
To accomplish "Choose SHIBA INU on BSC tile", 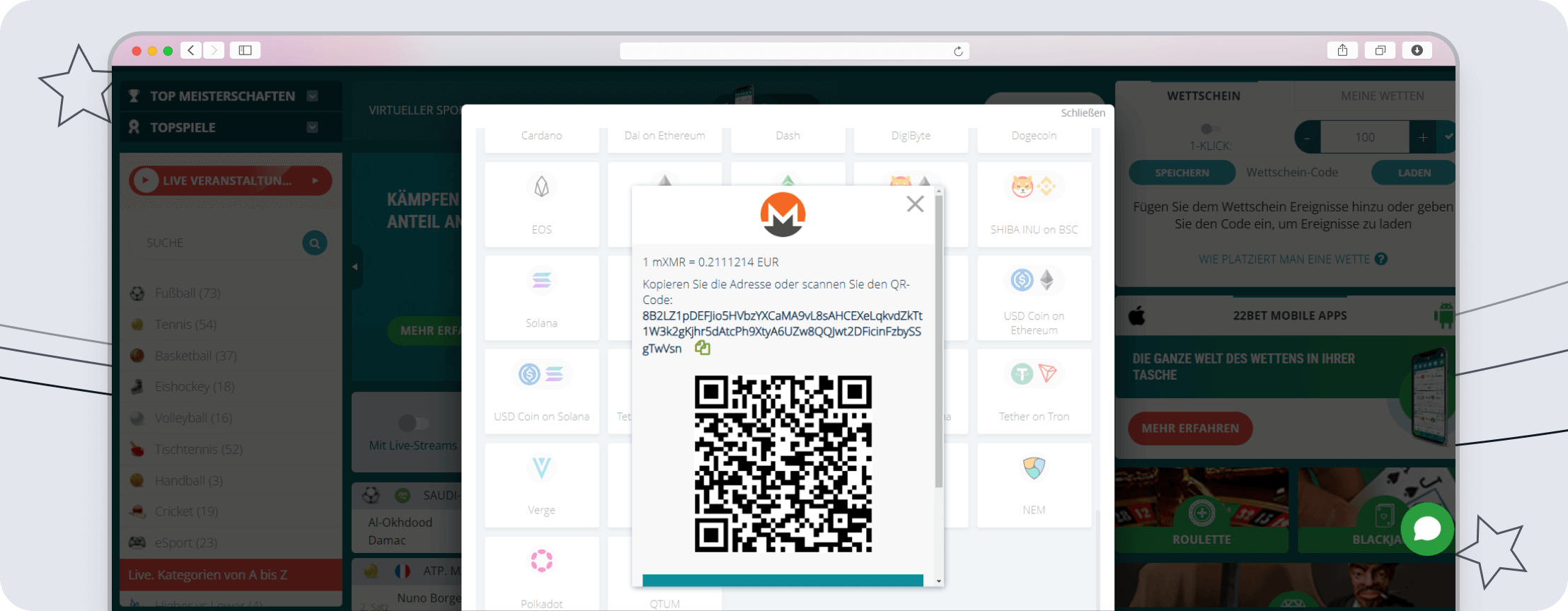I will coord(1034,204).
